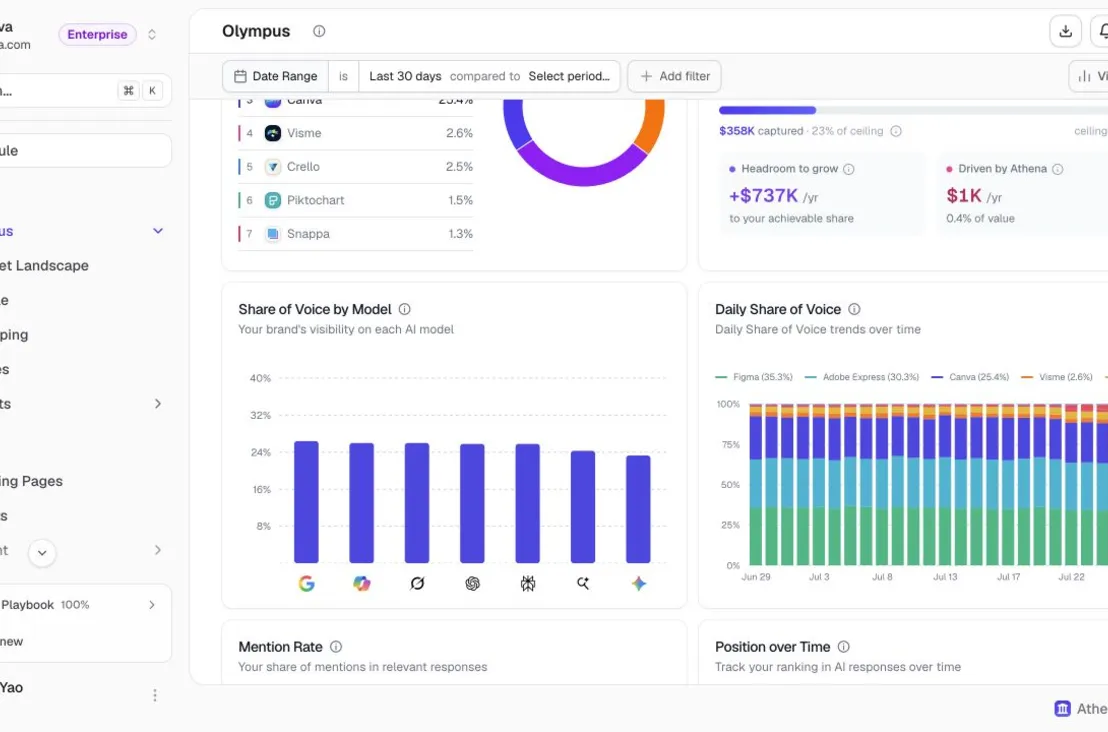The image size is (1108, 732).
Task: Click the Visme logo icon in the list
Action: pos(273,133)
